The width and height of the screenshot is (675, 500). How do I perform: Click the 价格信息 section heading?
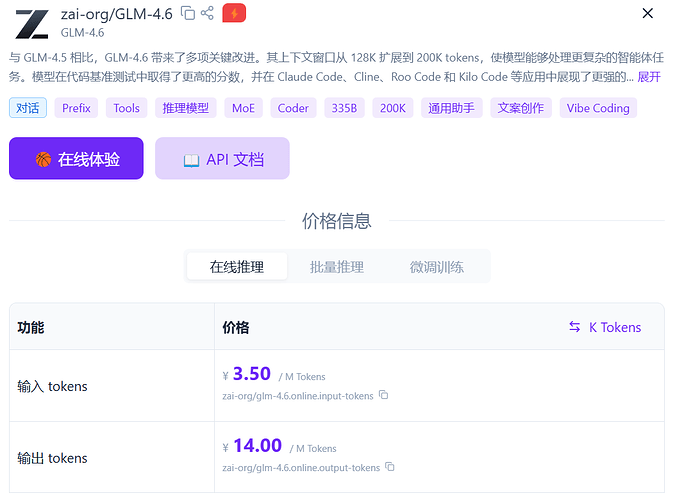[x=337, y=220]
